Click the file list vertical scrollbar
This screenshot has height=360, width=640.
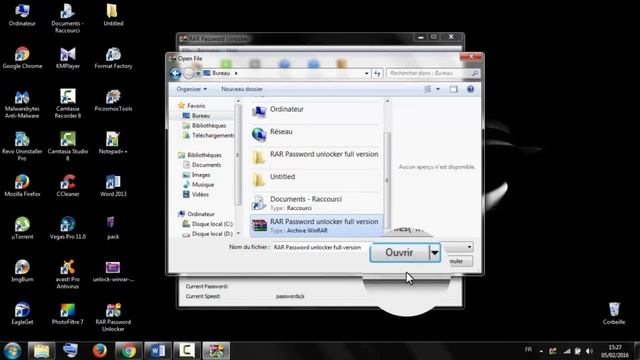pos(387,180)
